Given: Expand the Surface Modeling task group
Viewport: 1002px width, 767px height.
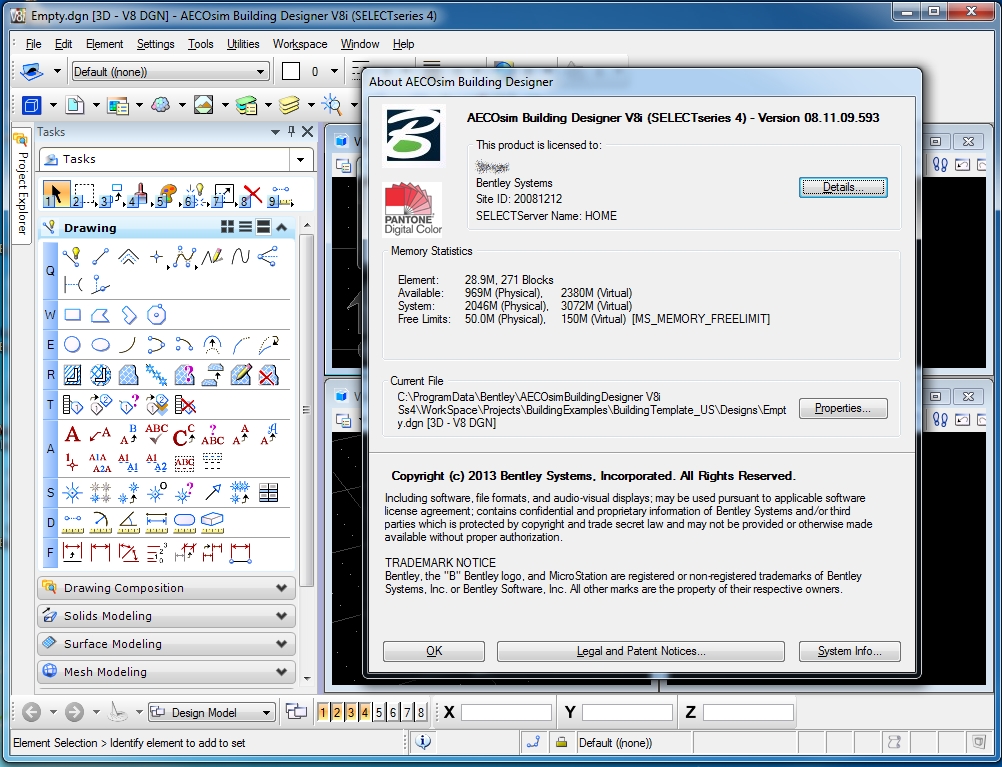Looking at the screenshot, I should coord(166,644).
